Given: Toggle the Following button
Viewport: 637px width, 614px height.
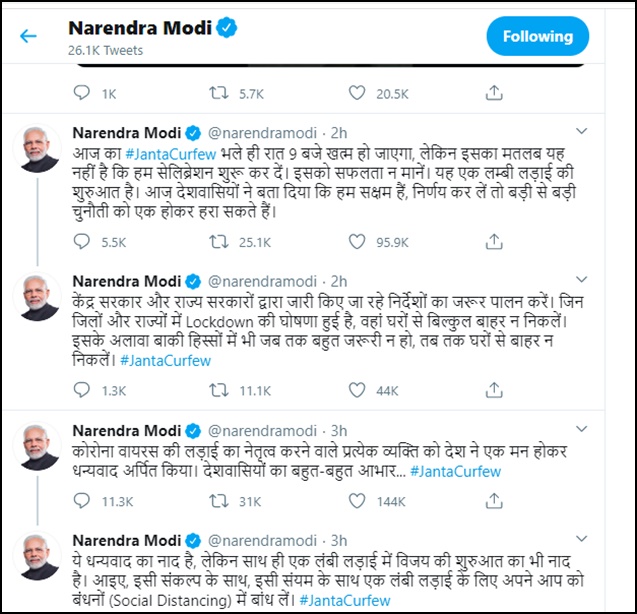Looking at the screenshot, I should tap(537, 36).
